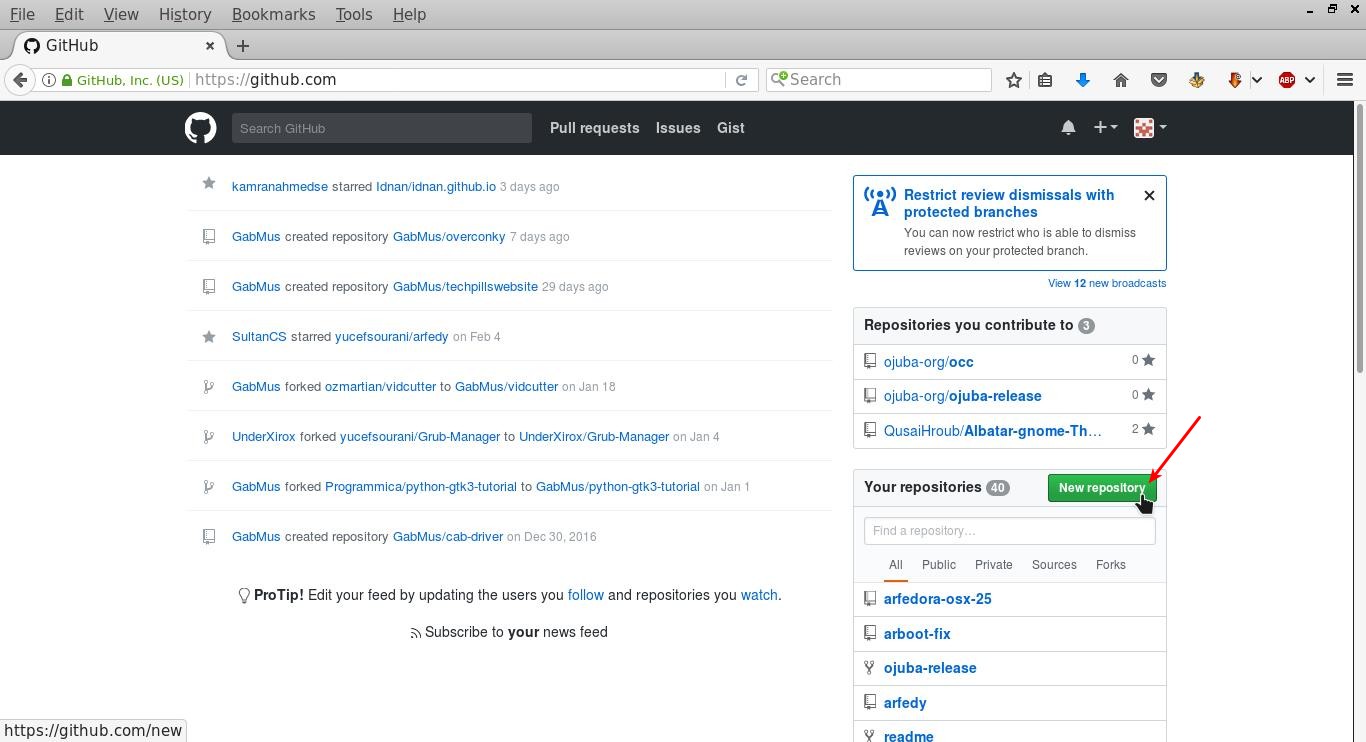The image size is (1366, 742).
Task: Open GabMus/cab-driver repository link
Action: pyautogui.click(x=448, y=537)
